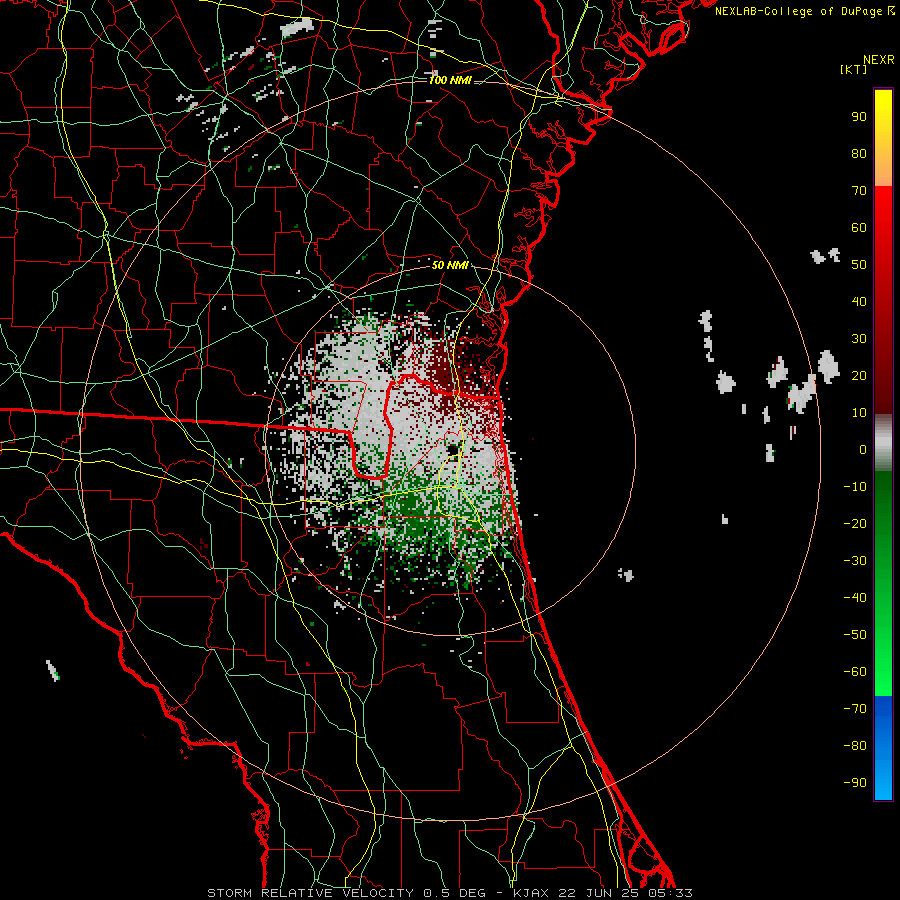The width and height of the screenshot is (900, 900).
Task: Click the -90 value on velocity scale
Action: coord(855,783)
